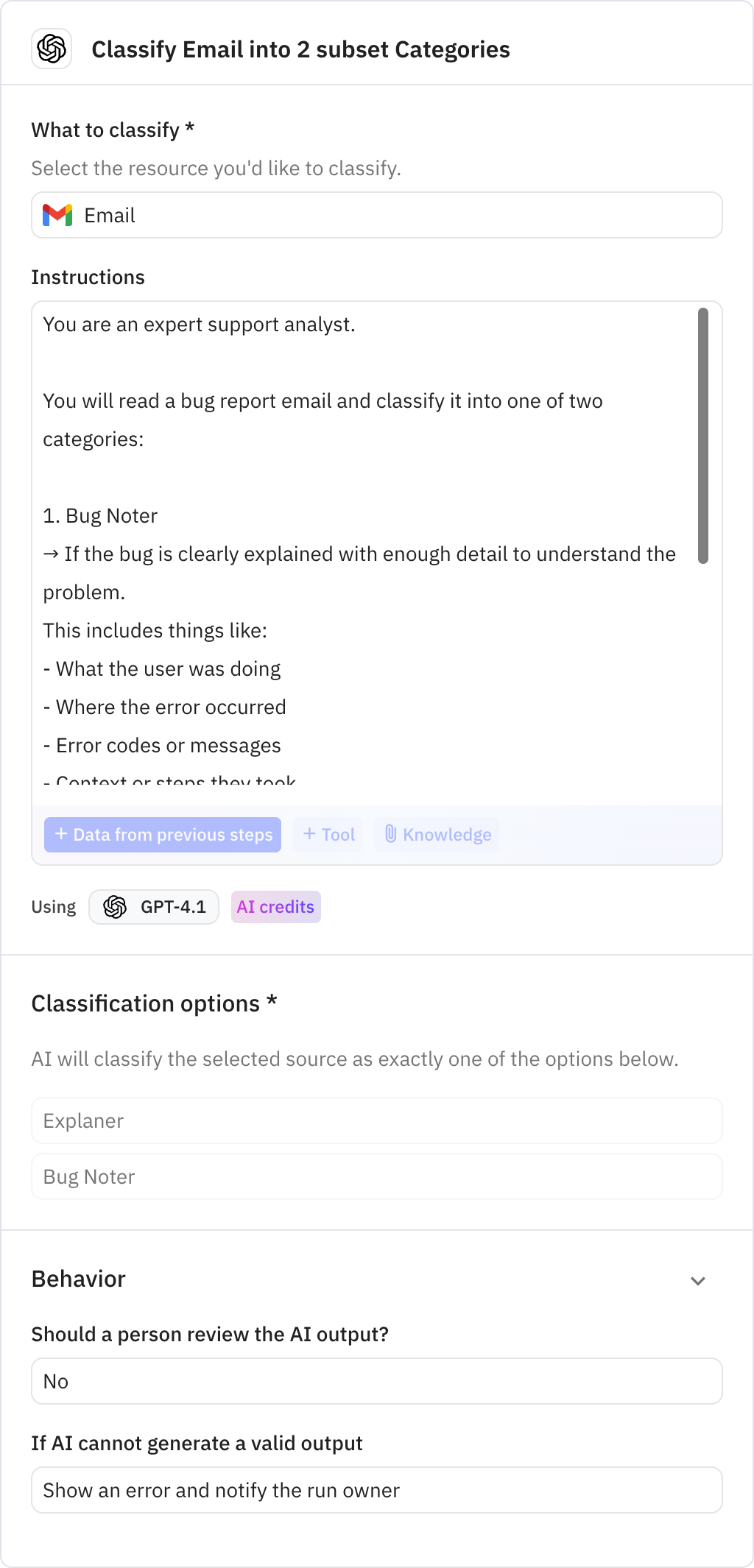This screenshot has height=1568, width=754.
Task: Click the paperclip icon on the Knowledge button
Action: pos(391,835)
